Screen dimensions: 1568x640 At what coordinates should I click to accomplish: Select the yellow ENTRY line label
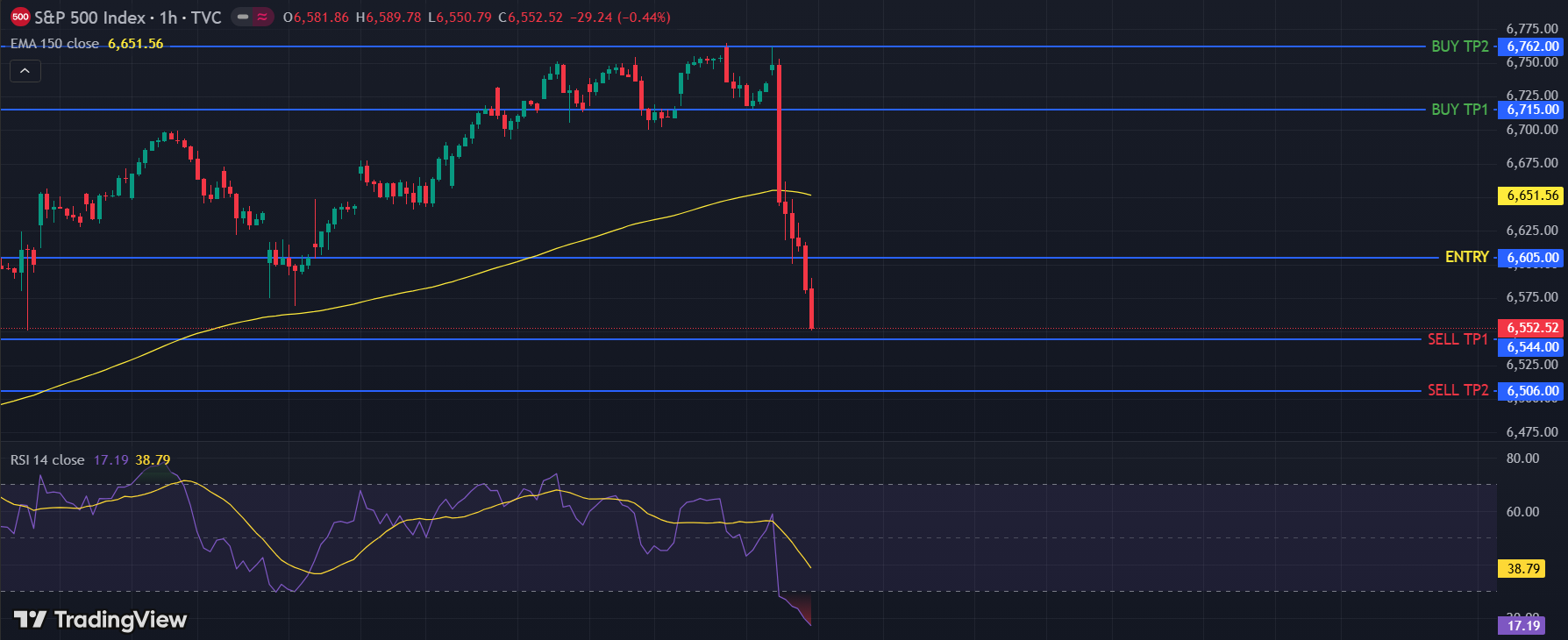[1466, 257]
